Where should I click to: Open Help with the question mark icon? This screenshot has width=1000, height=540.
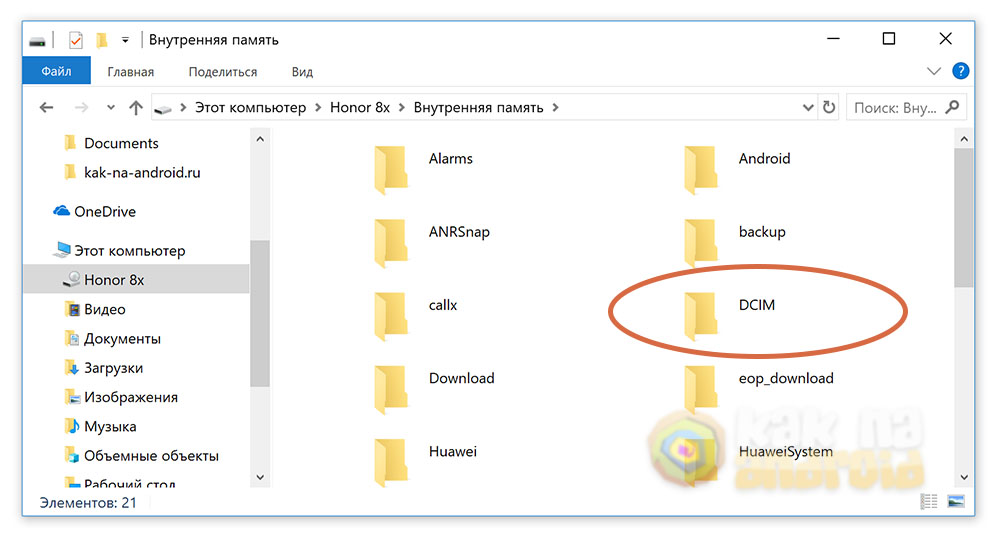pos(960,71)
